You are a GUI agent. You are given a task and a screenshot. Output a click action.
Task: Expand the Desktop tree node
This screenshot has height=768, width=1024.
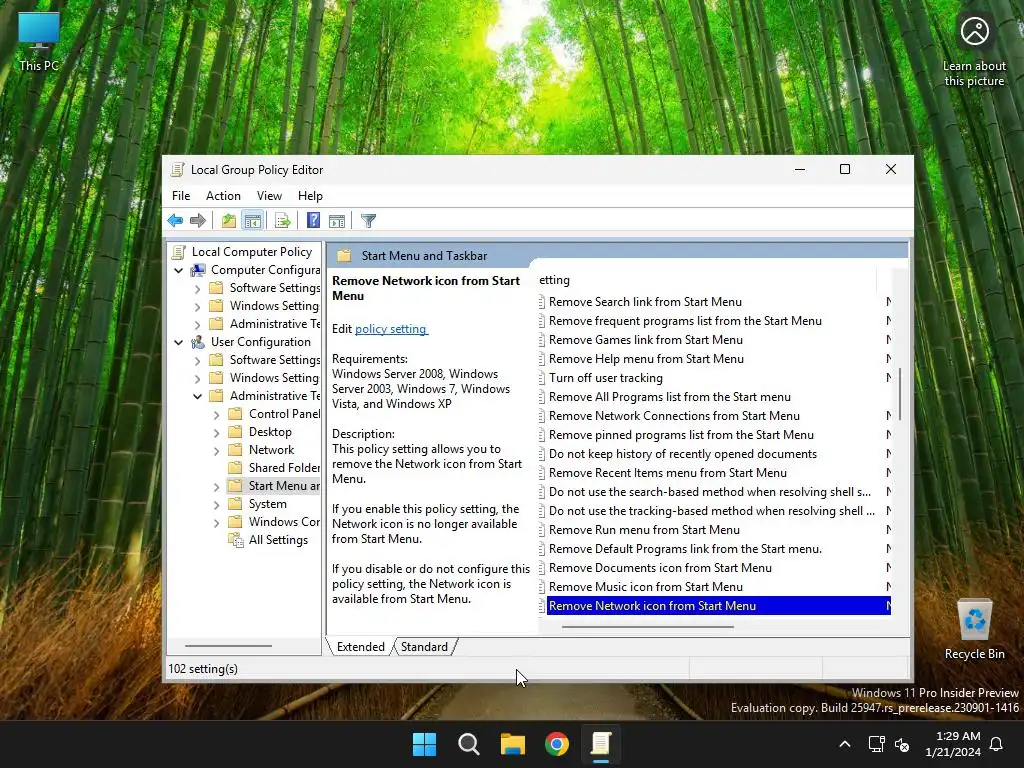[216, 432]
